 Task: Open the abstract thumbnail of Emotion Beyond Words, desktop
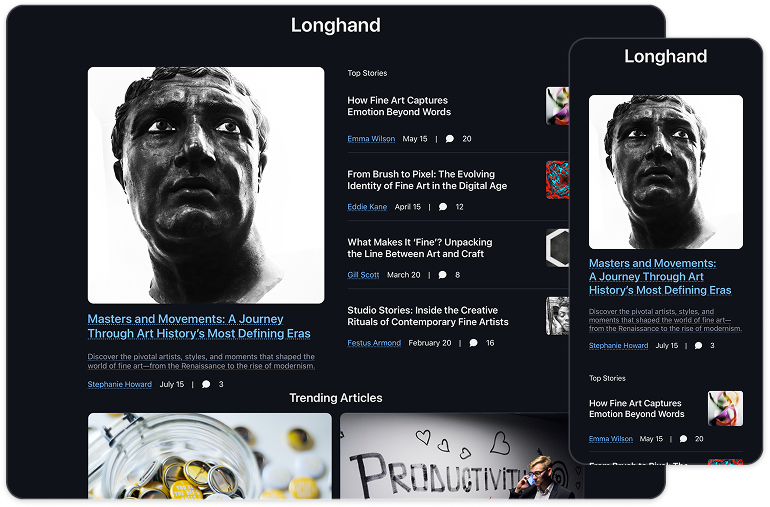(557, 106)
